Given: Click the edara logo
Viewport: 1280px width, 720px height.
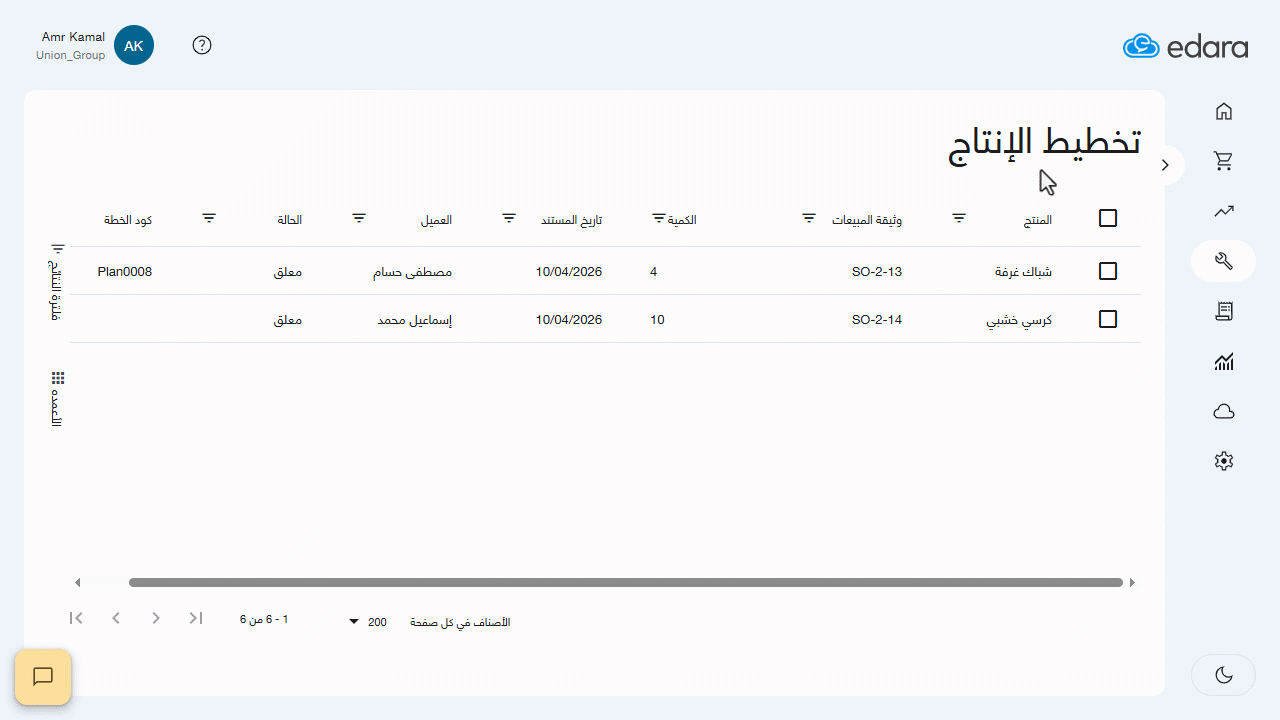Looking at the screenshot, I should pos(1185,46).
